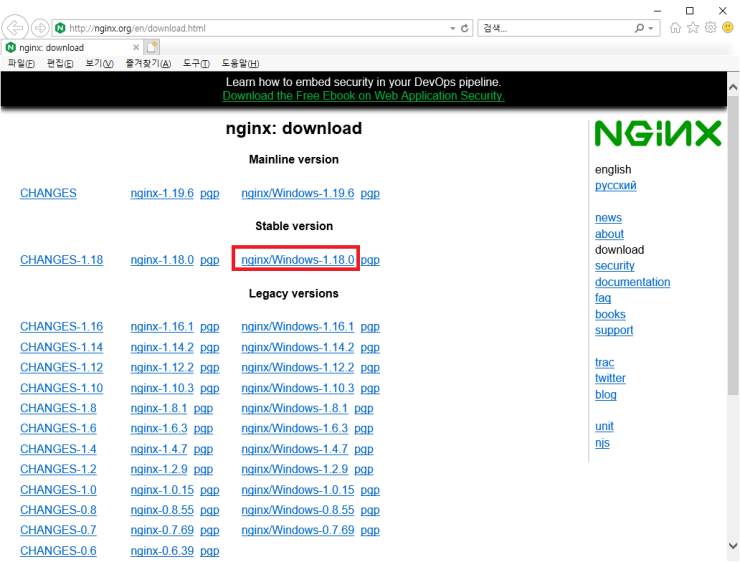
Task: Click the smiley feedback icon
Action: [727, 28]
